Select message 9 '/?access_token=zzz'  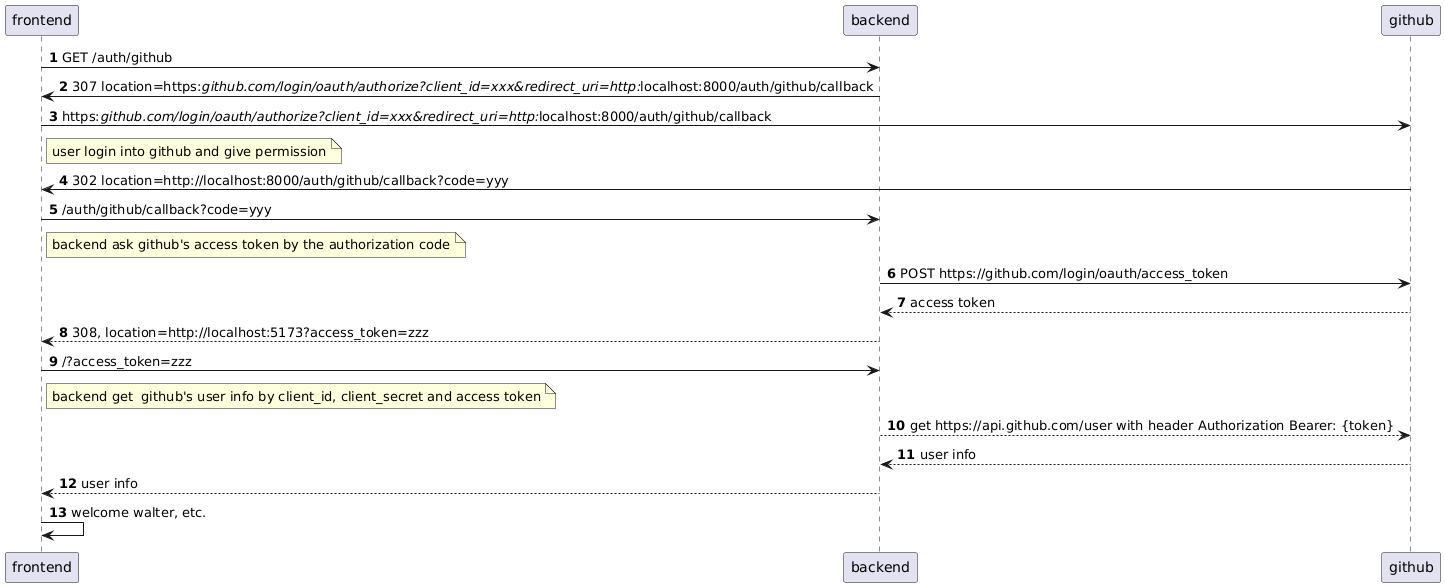pyautogui.click(x=120, y=361)
